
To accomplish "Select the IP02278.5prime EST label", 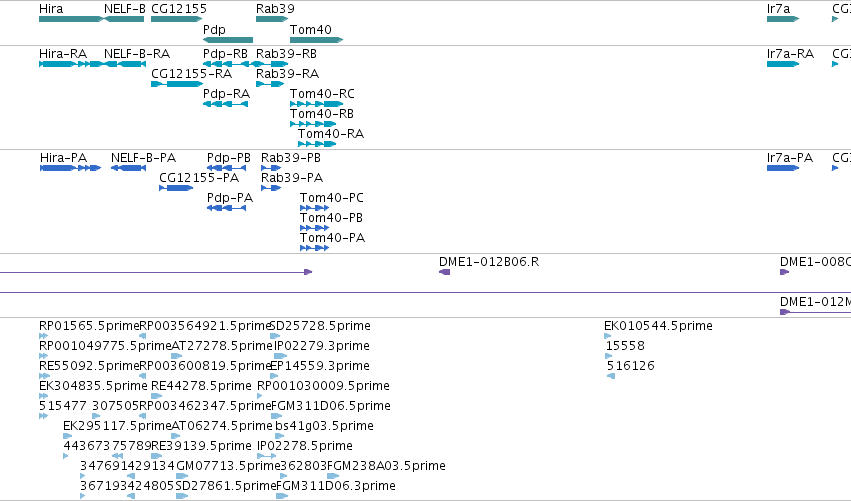I will (305, 447).
